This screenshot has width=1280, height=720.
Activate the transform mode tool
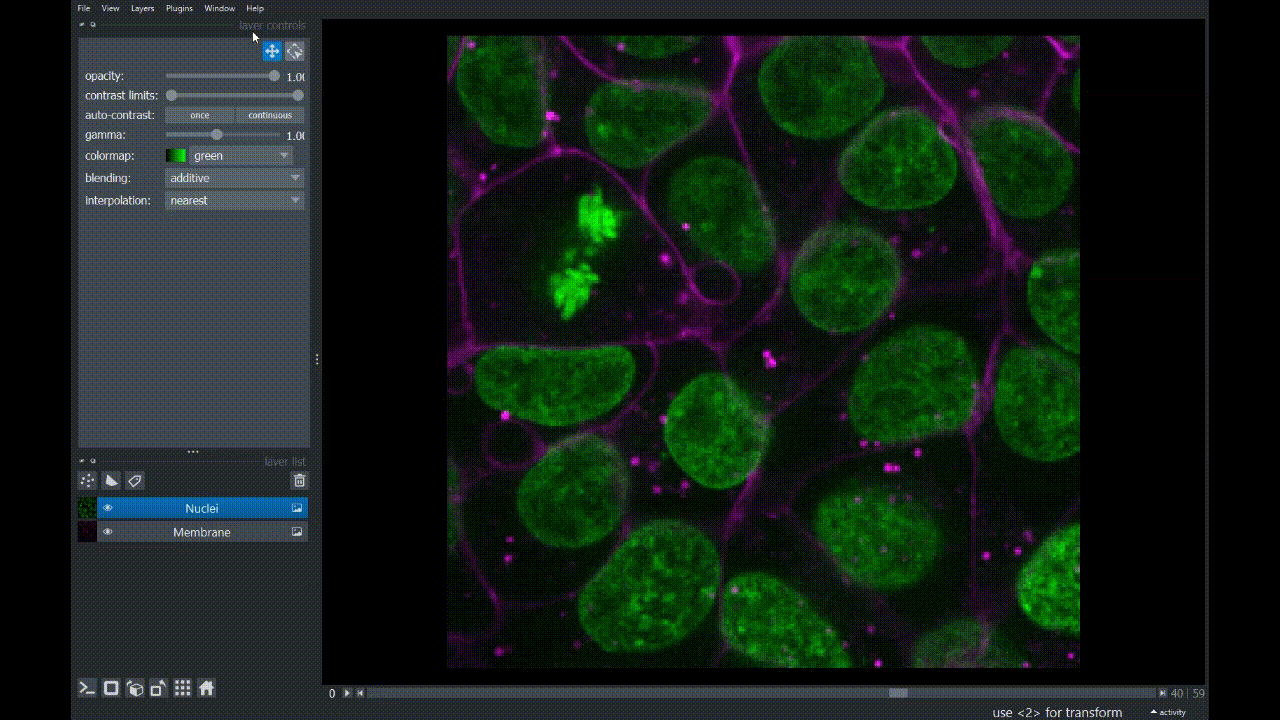pos(295,51)
